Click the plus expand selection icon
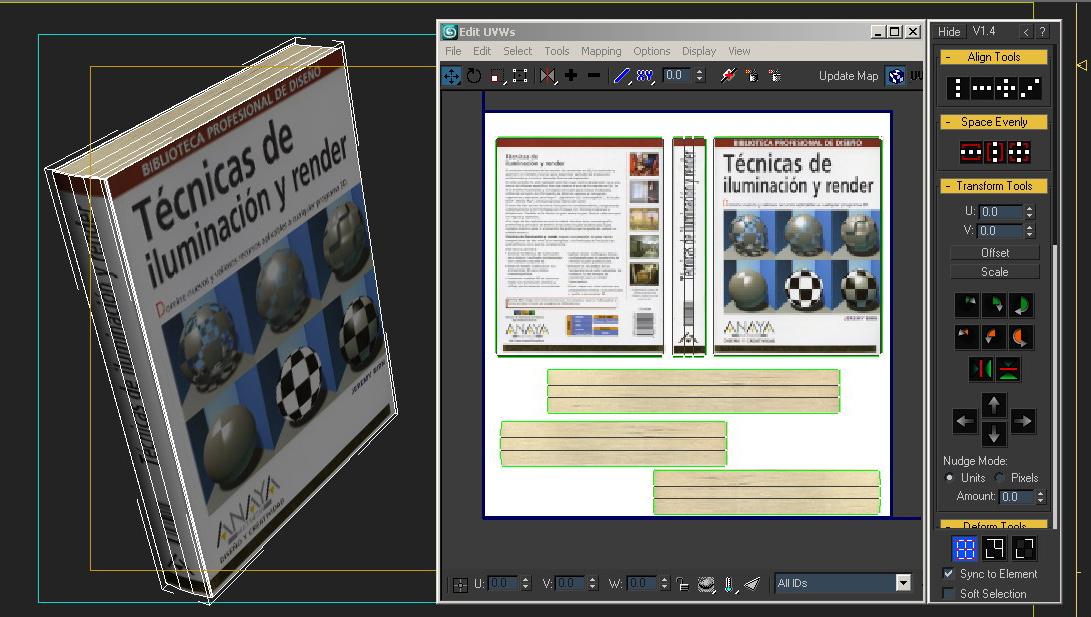The height and width of the screenshot is (617, 1091). [571, 75]
